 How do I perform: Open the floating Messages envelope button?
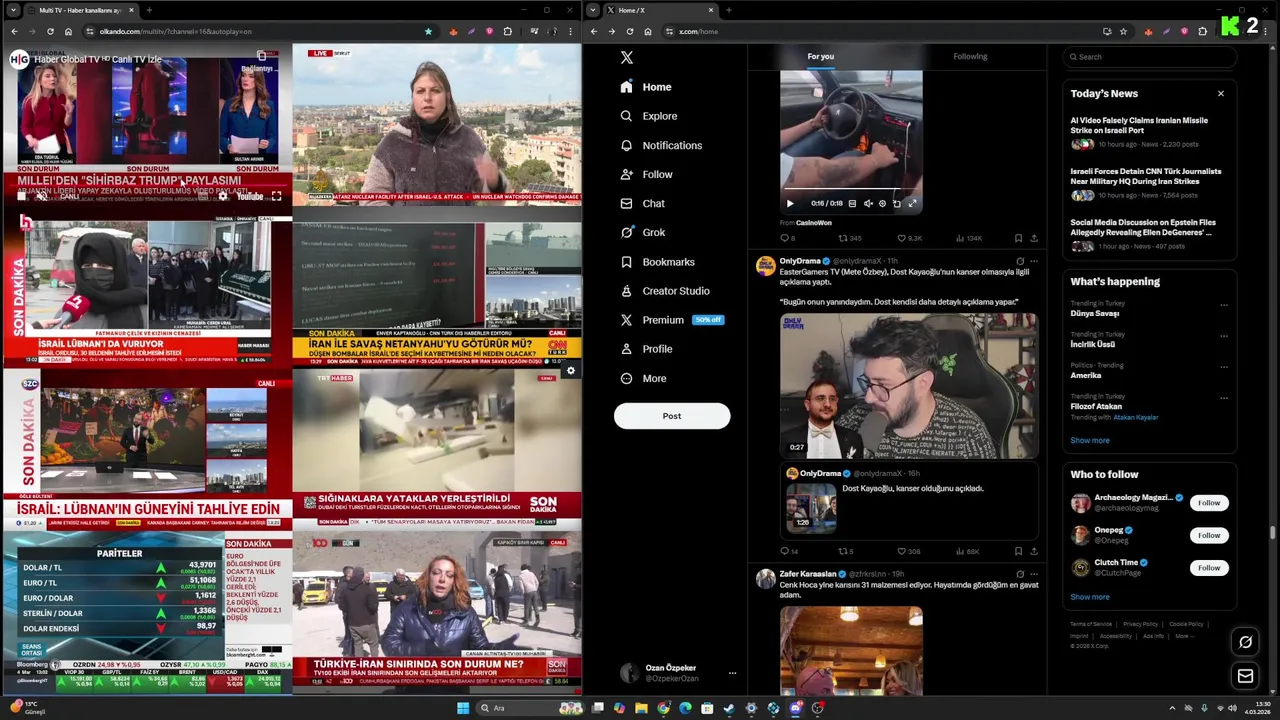tap(1245, 676)
